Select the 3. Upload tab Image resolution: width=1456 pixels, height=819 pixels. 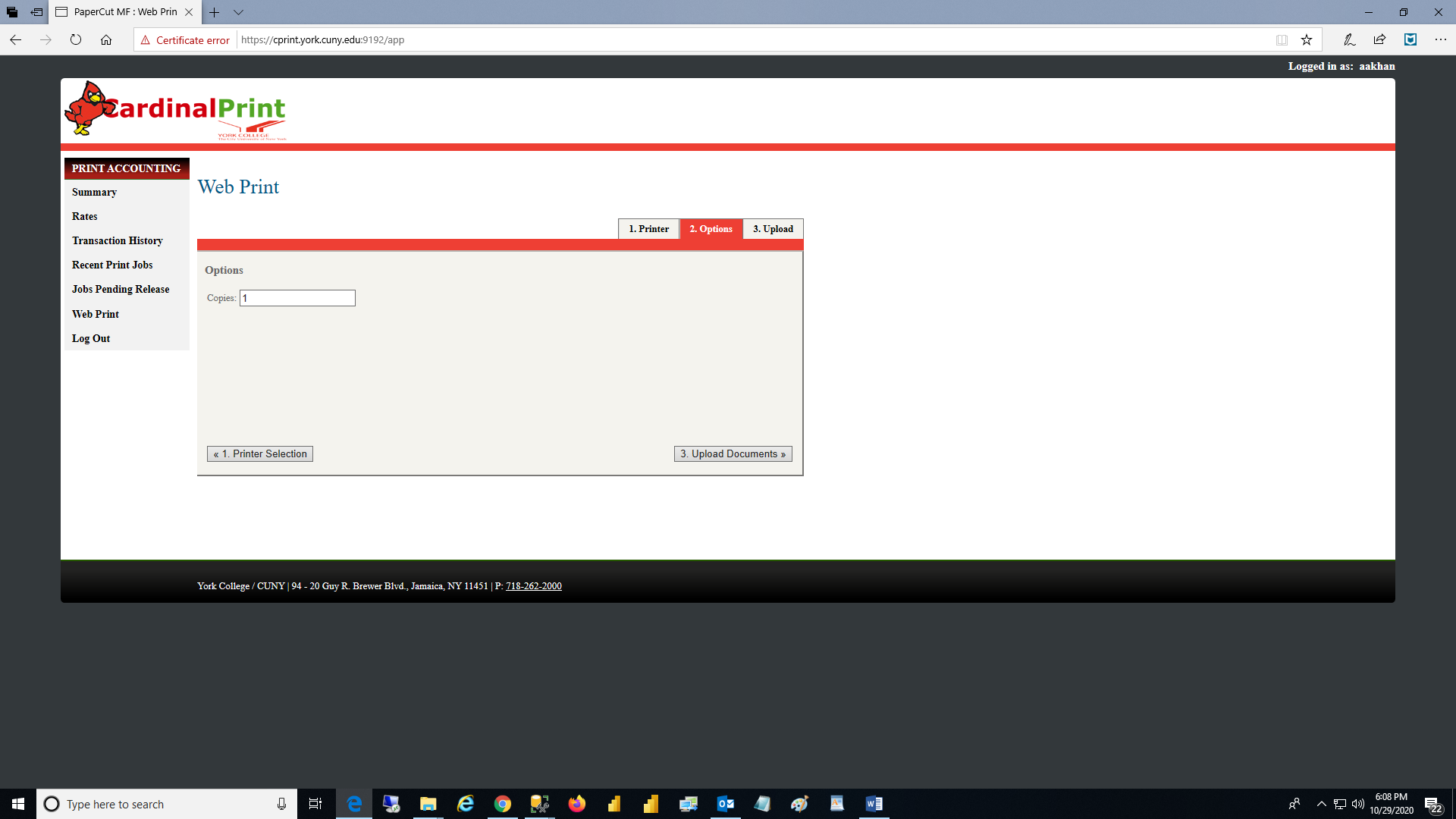(773, 229)
